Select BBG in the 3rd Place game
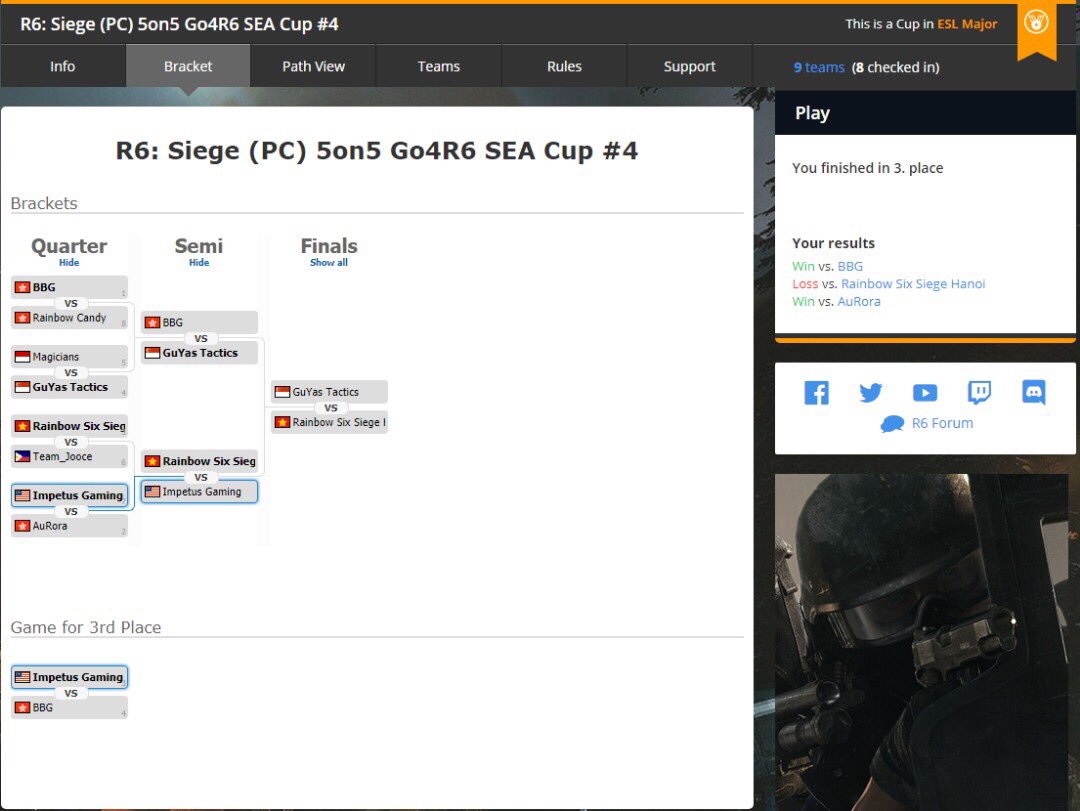The width and height of the screenshot is (1080, 811). point(69,708)
